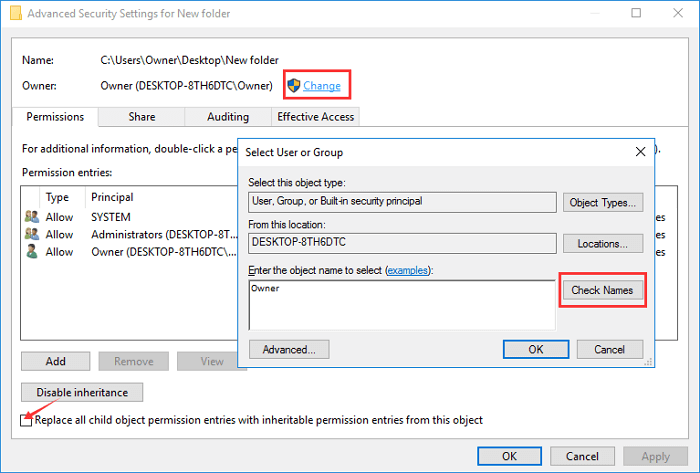The width and height of the screenshot is (700, 473).
Task: Expand the Advanced search options
Action: click(x=289, y=349)
